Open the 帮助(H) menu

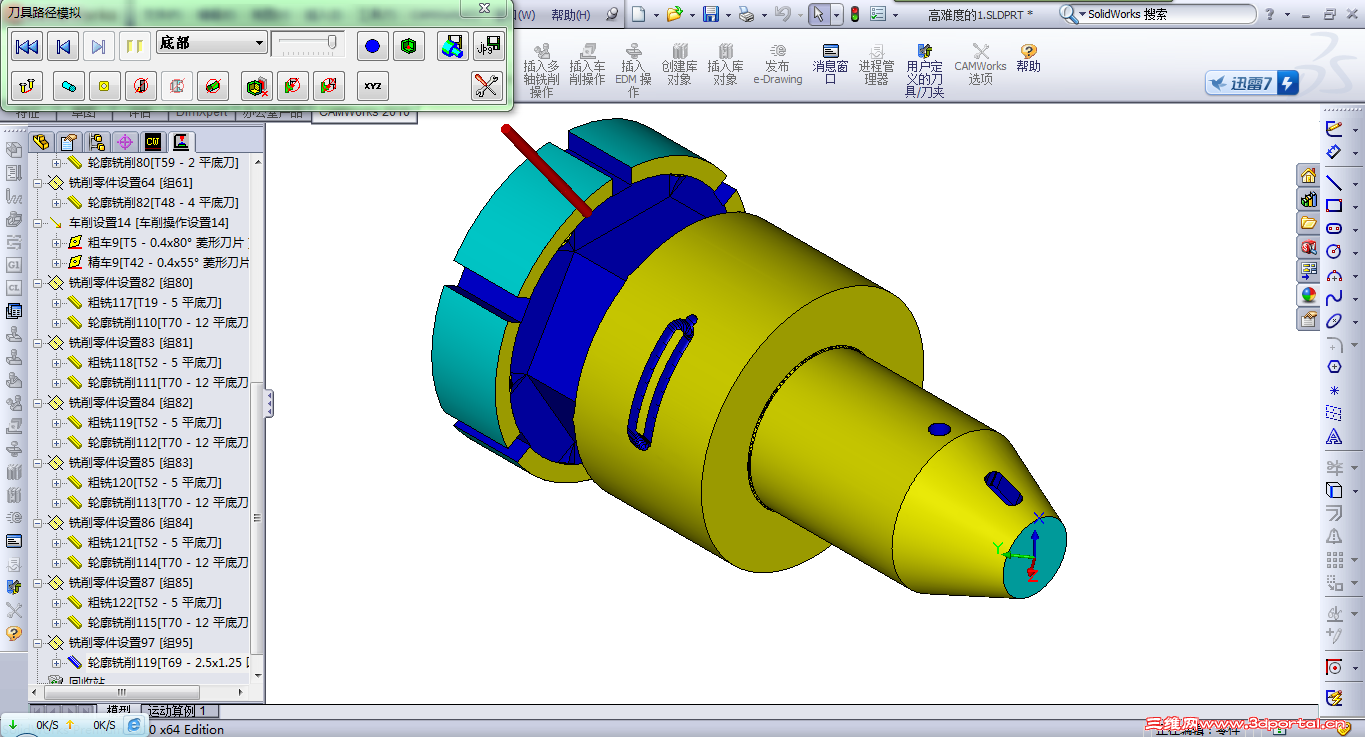(570, 15)
